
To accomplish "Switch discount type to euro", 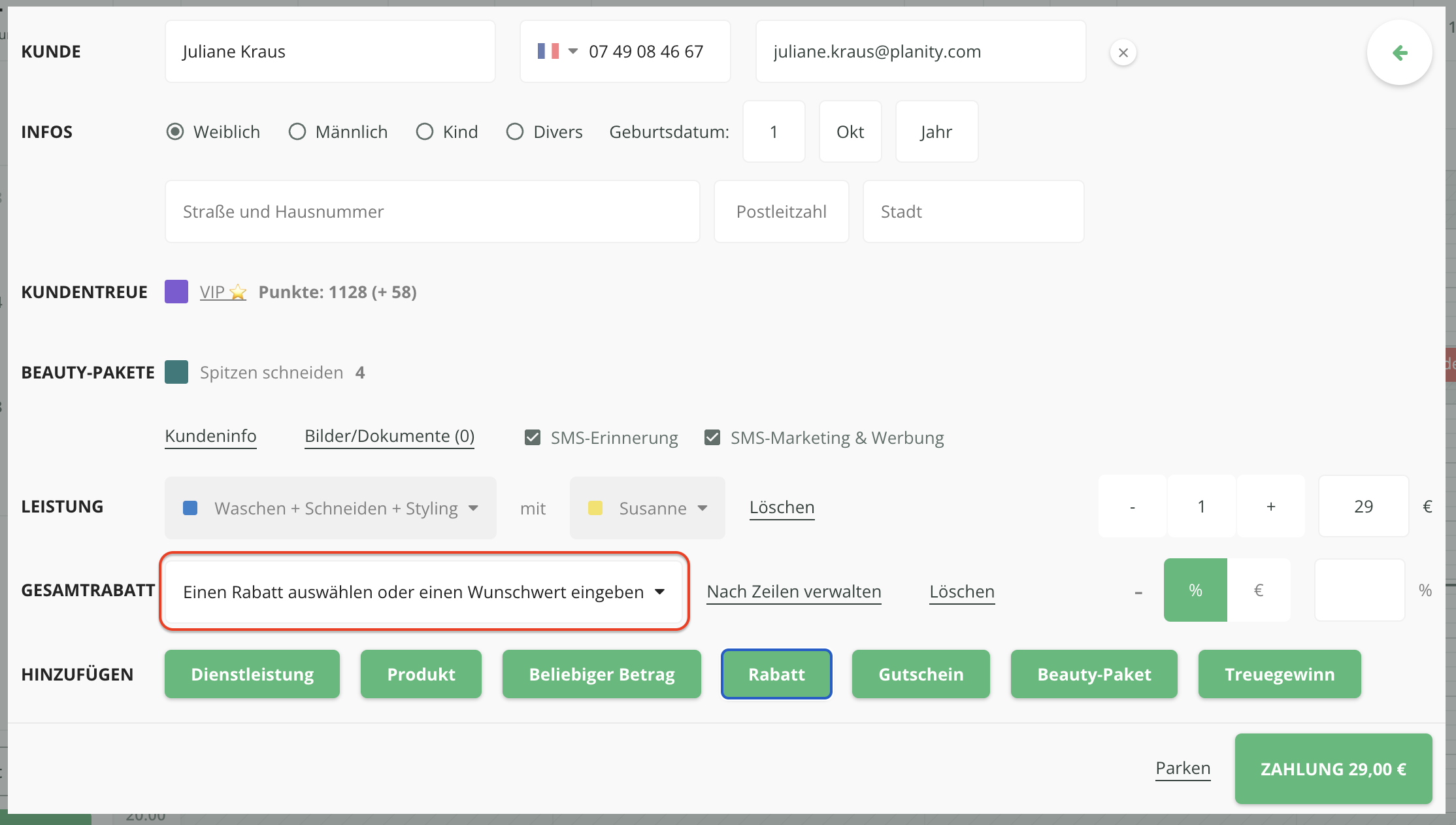I will 1258,590.
